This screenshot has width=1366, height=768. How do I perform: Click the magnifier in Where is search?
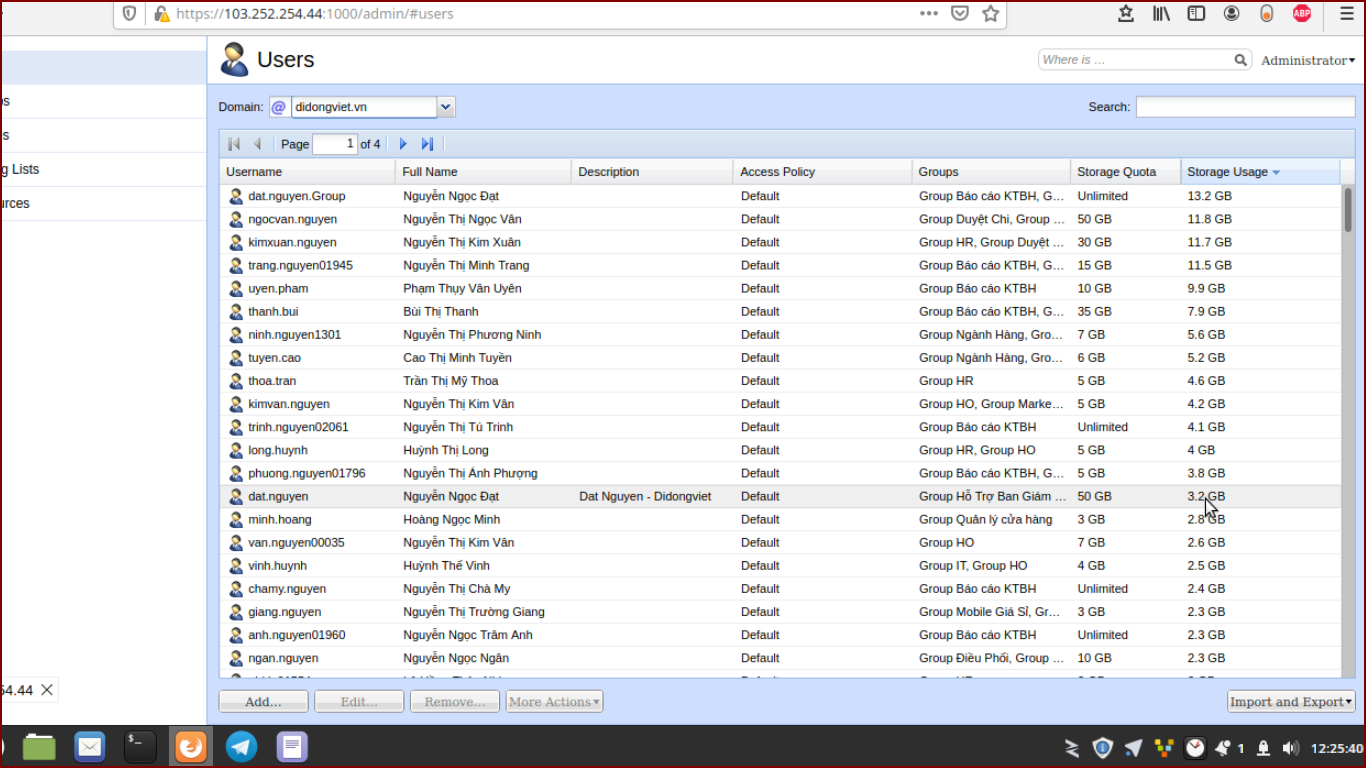[1240, 60]
